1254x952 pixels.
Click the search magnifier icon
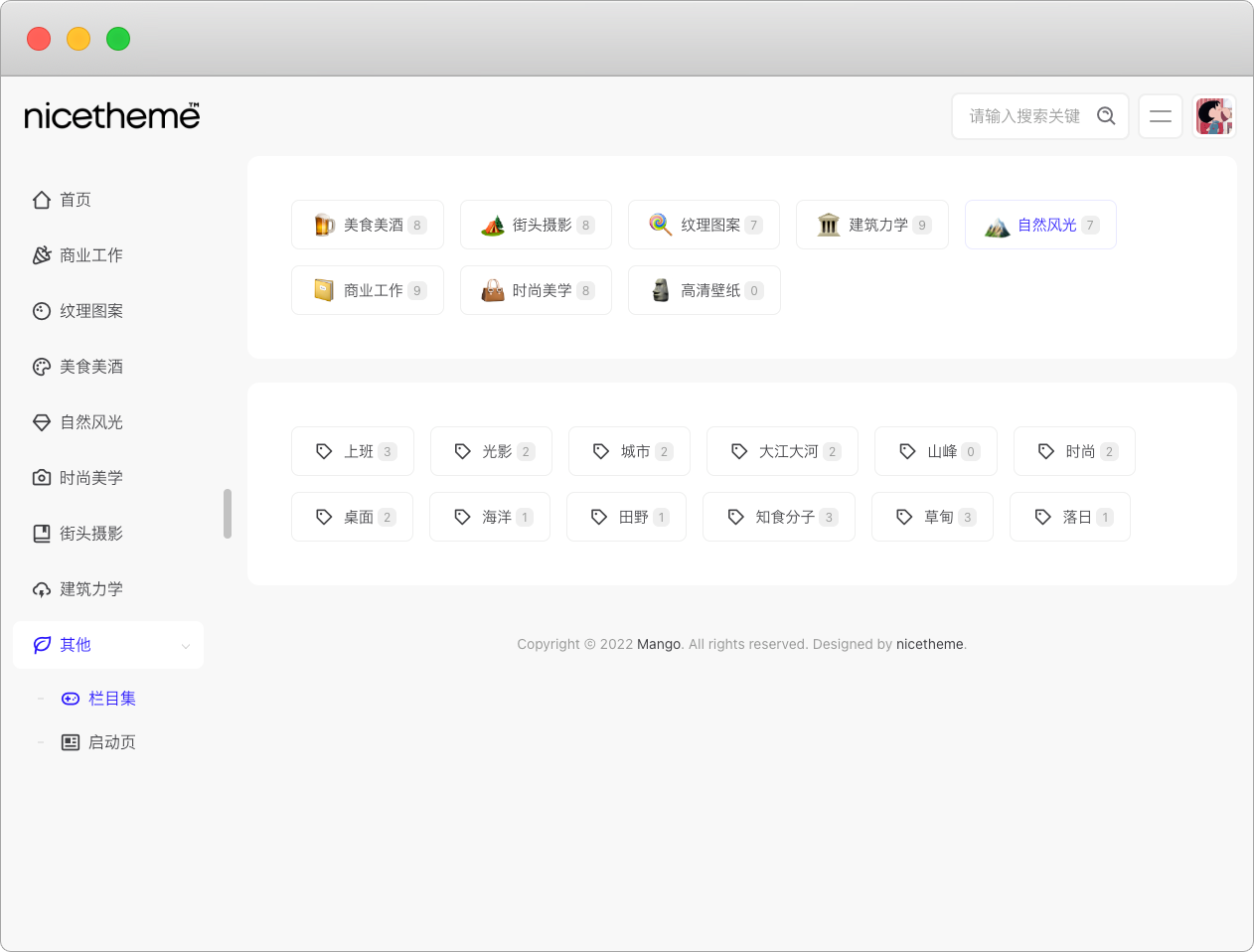pyautogui.click(x=1106, y=116)
